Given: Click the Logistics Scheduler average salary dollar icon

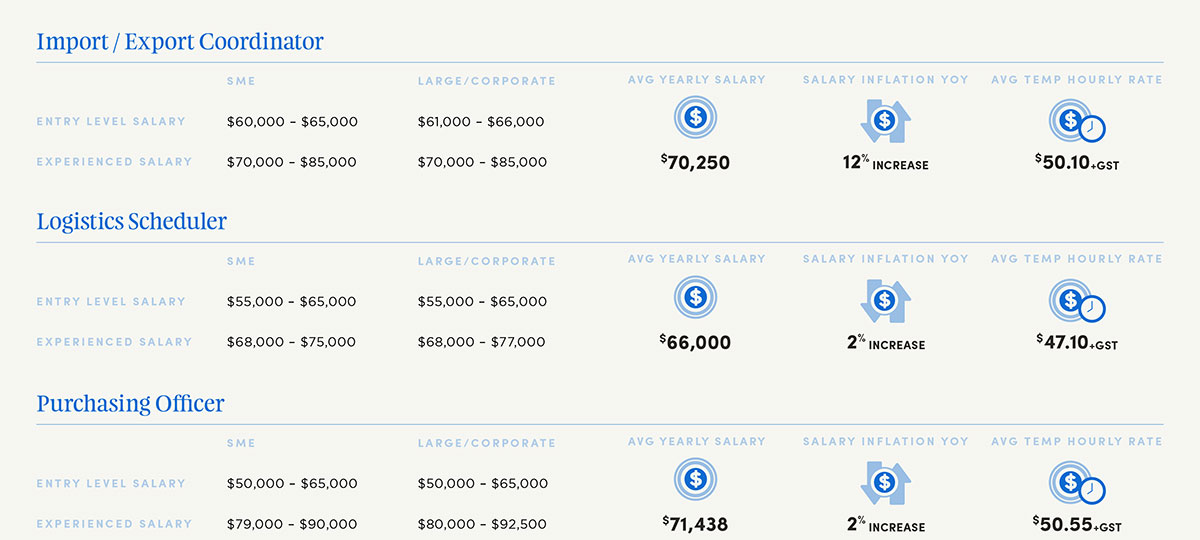Looking at the screenshot, I should [695, 297].
